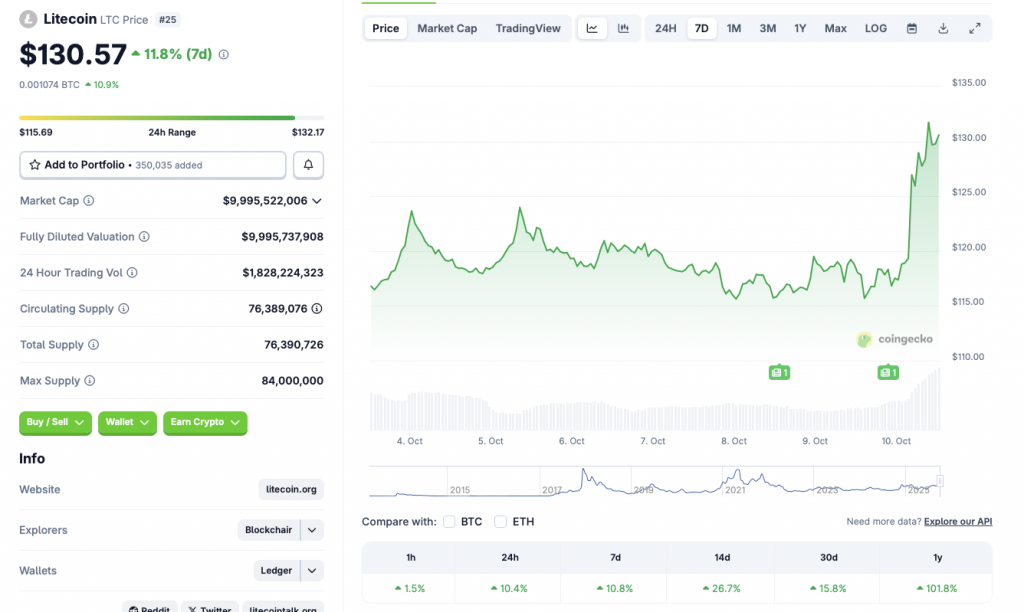Click Add to Portfolio button
1024x612 pixels.
[152, 165]
